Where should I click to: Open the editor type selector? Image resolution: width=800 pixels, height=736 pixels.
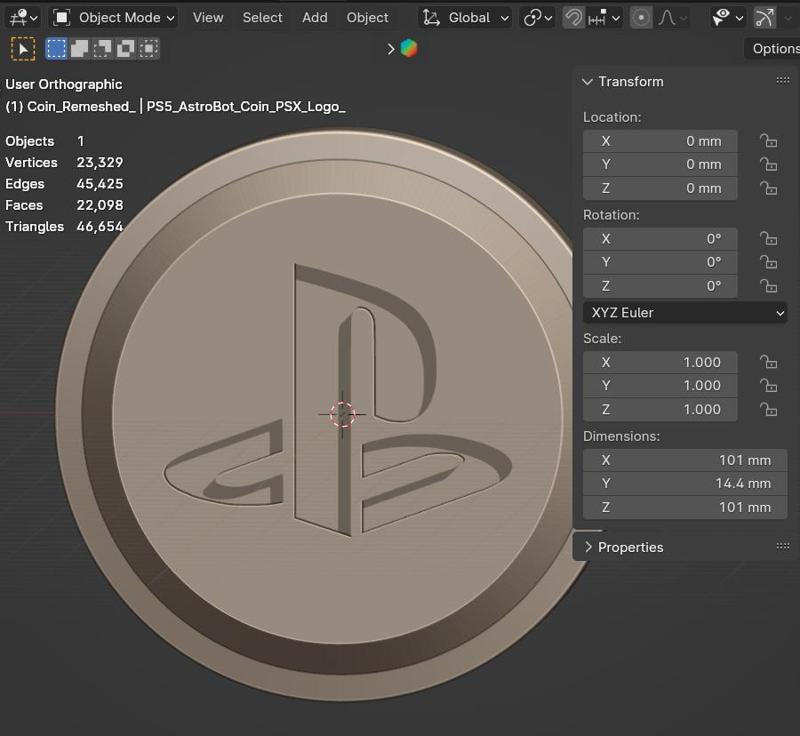tap(23, 18)
